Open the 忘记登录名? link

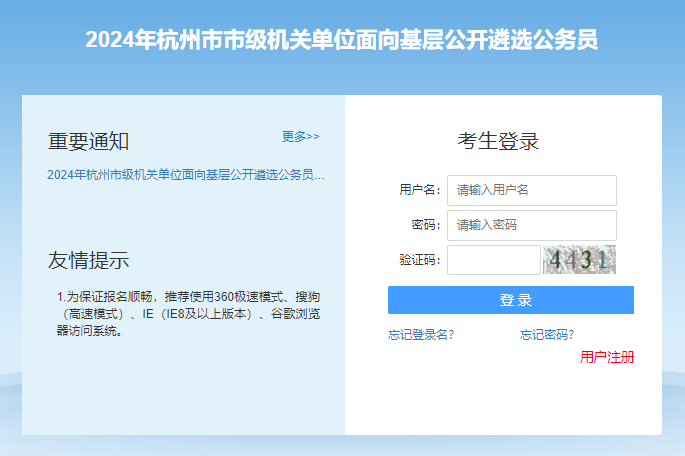coord(421,334)
